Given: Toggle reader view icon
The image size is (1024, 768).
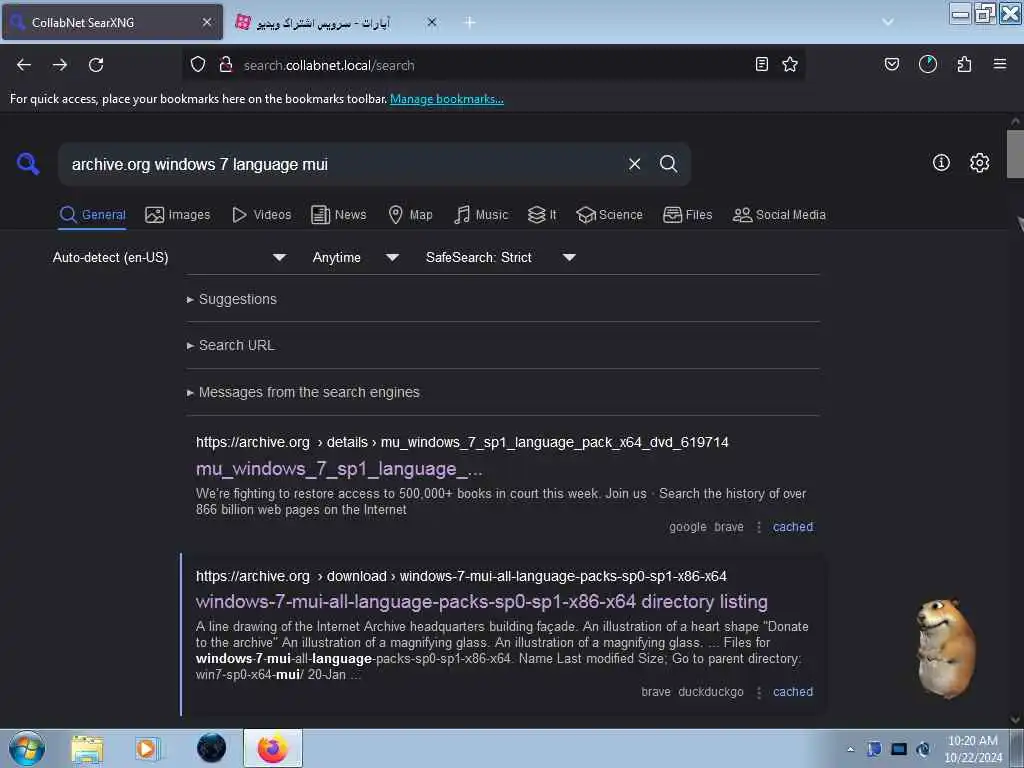Looking at the screenshot, I should coord(761,64).
